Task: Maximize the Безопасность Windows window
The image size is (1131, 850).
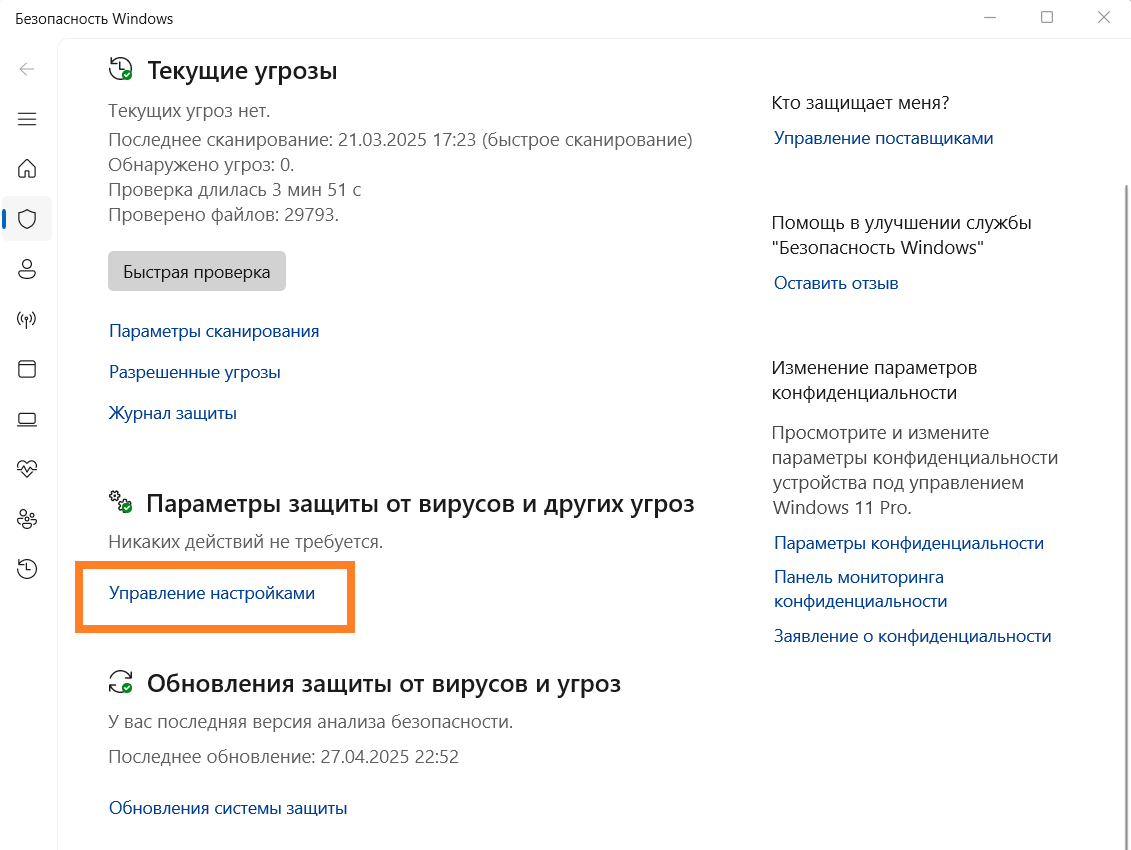Action: pos(1047,17)
